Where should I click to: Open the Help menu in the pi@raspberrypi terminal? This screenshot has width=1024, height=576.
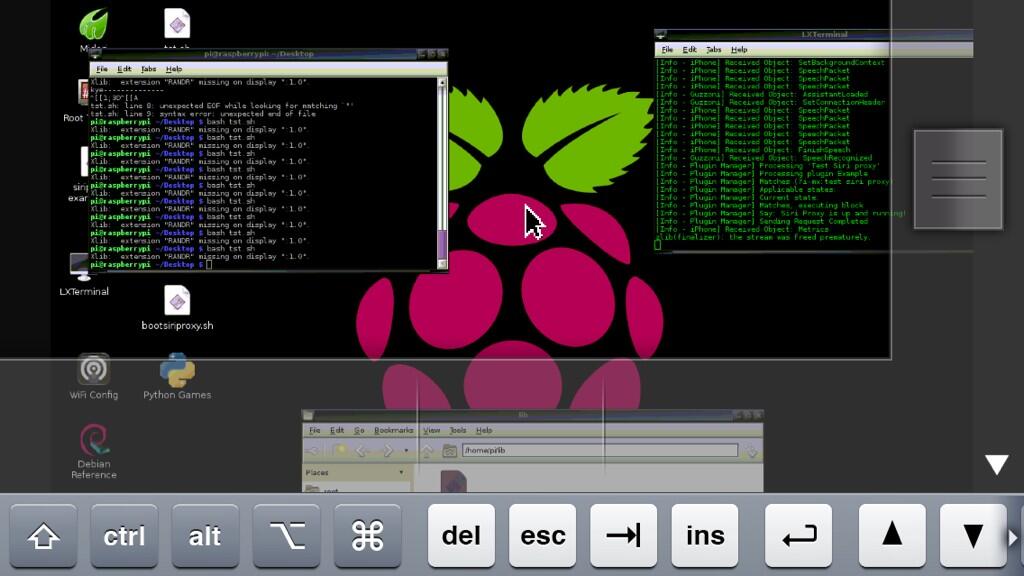[x=174, y=69]
